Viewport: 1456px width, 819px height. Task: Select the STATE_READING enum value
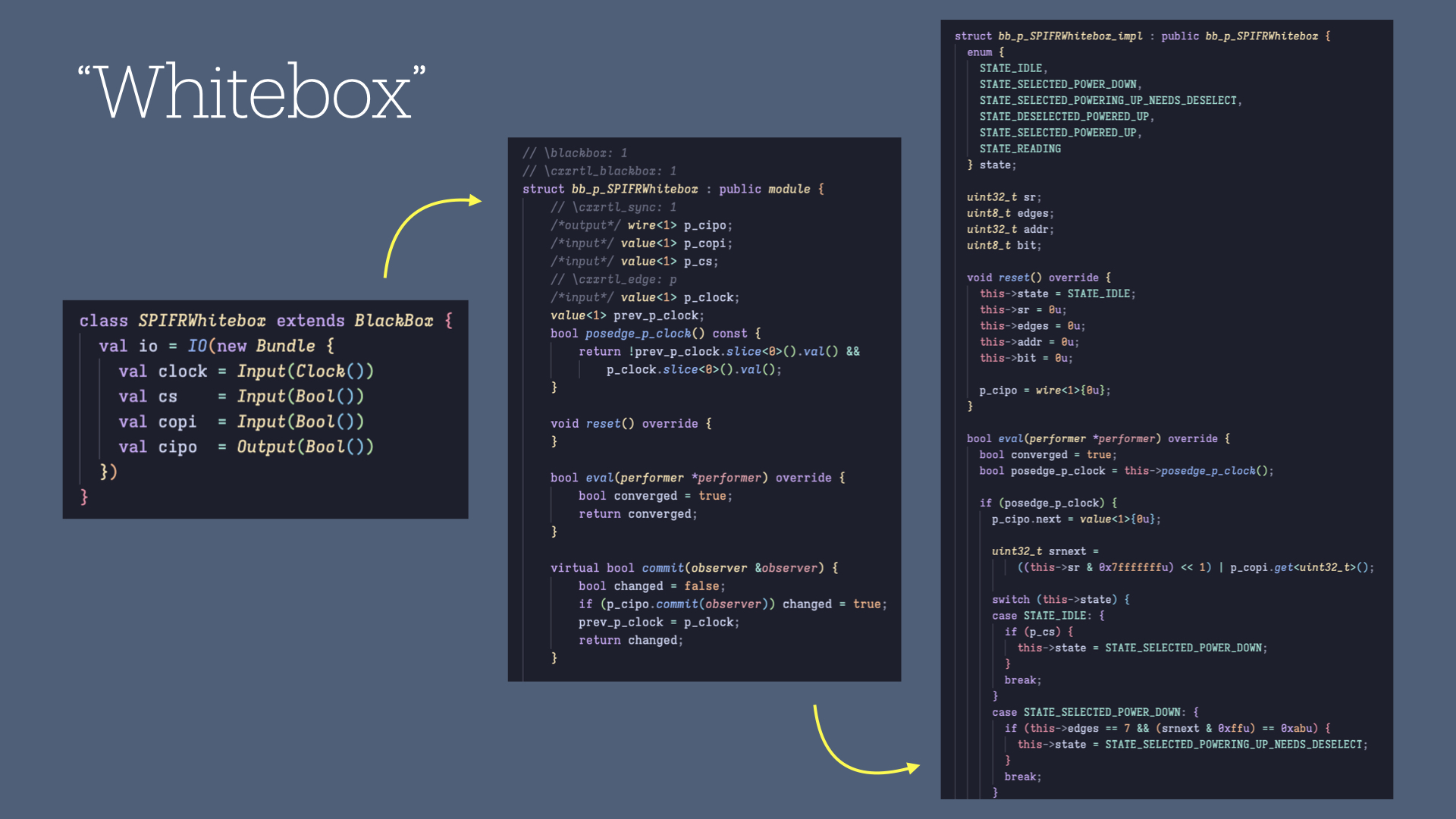pyautogui.click(x=1020, y=149)
